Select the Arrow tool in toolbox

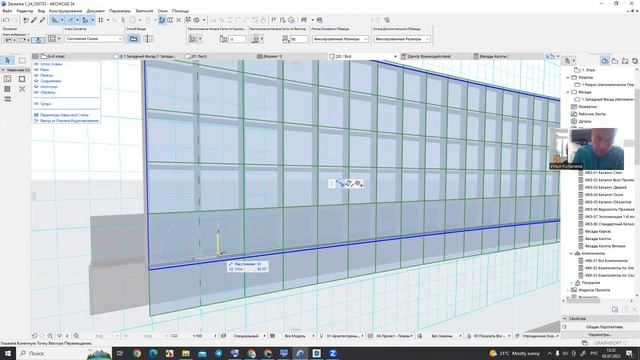click(x=7, y=60)
